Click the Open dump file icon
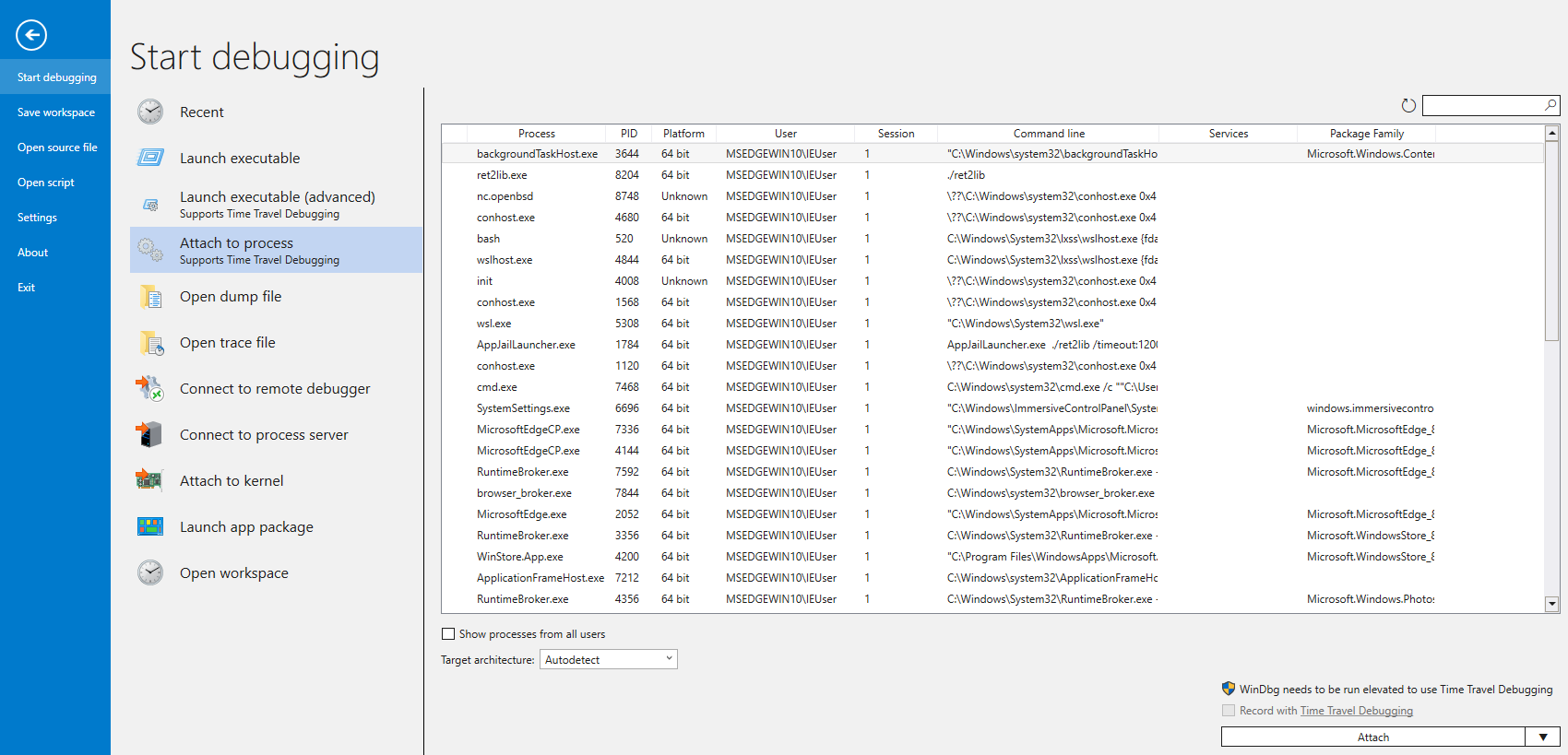The height and width of the screenshot is (755, 1568). (x=150, y=296)
